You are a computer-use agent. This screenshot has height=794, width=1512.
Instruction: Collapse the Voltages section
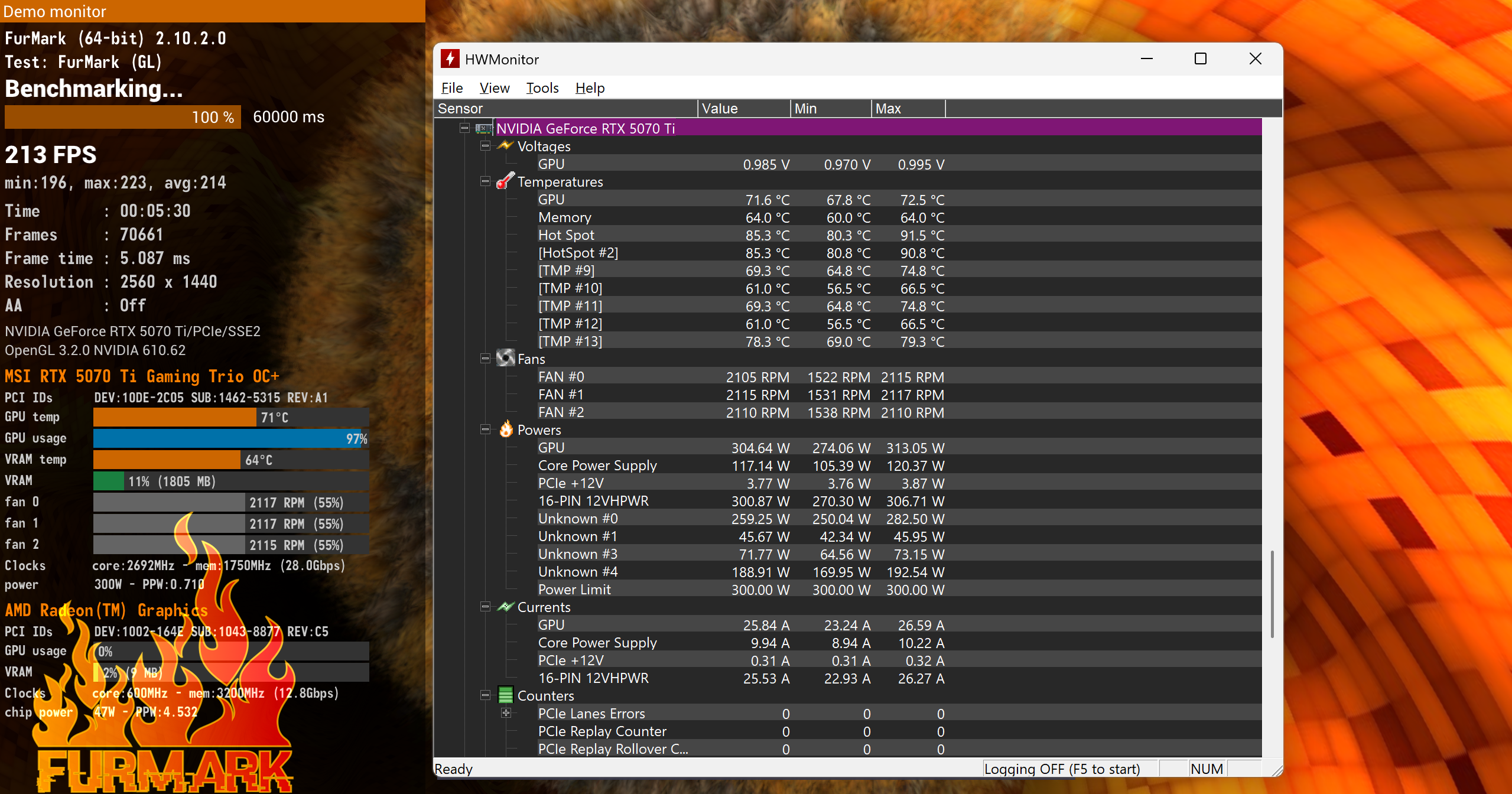click(x=485, y=145)
